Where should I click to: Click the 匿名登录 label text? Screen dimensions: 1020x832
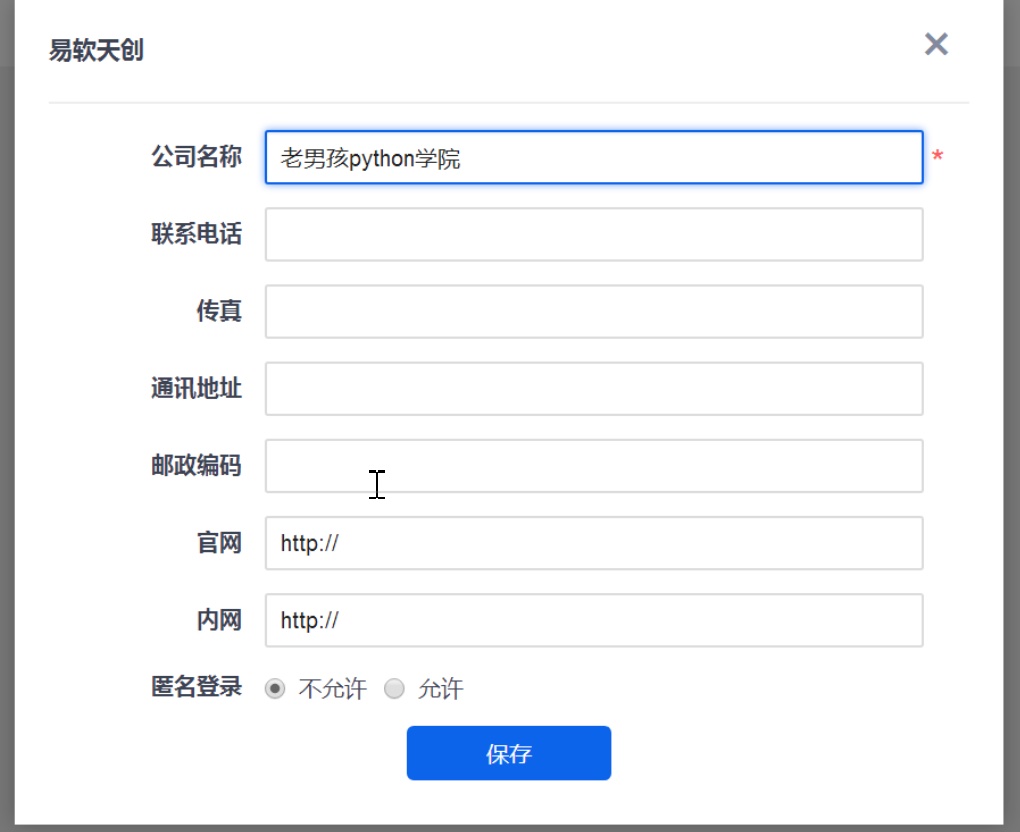pos(196,687)
